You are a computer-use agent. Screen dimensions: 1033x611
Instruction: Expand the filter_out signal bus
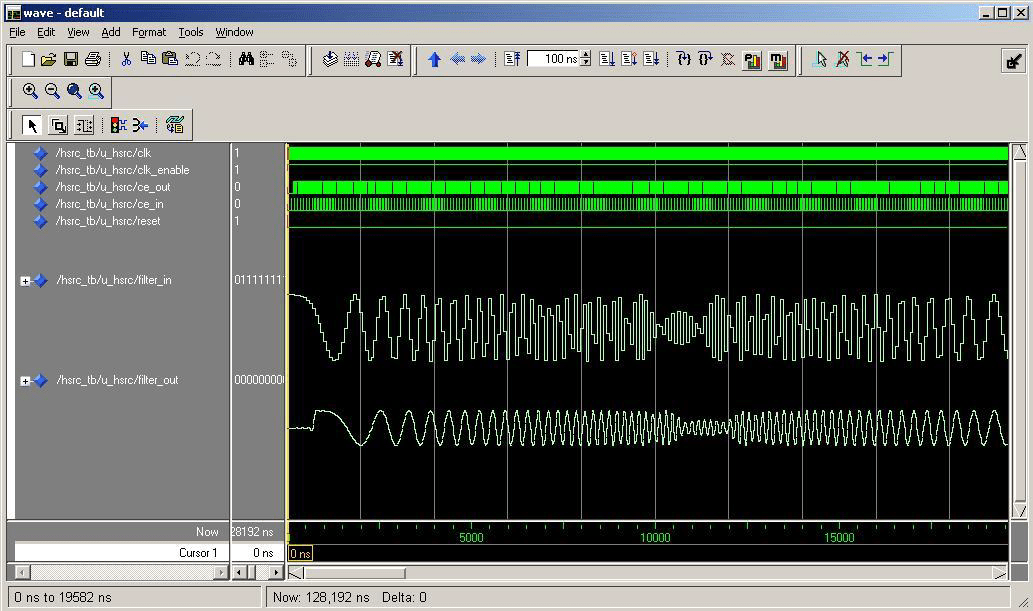(x=25, y=381)
